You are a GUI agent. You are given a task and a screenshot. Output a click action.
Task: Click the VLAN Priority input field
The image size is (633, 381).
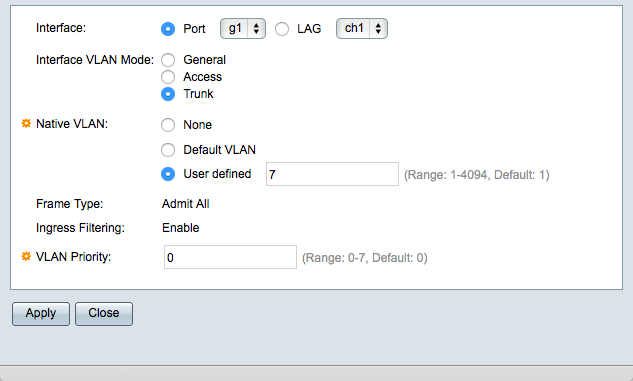(230, 257)
